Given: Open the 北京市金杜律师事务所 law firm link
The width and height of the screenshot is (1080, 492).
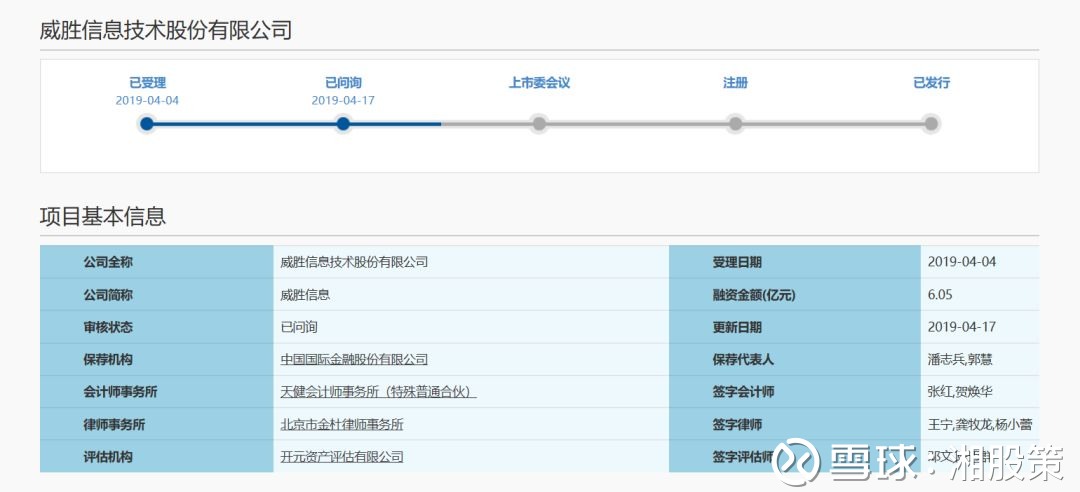Looking at the screenshot, I should [342, 424].
